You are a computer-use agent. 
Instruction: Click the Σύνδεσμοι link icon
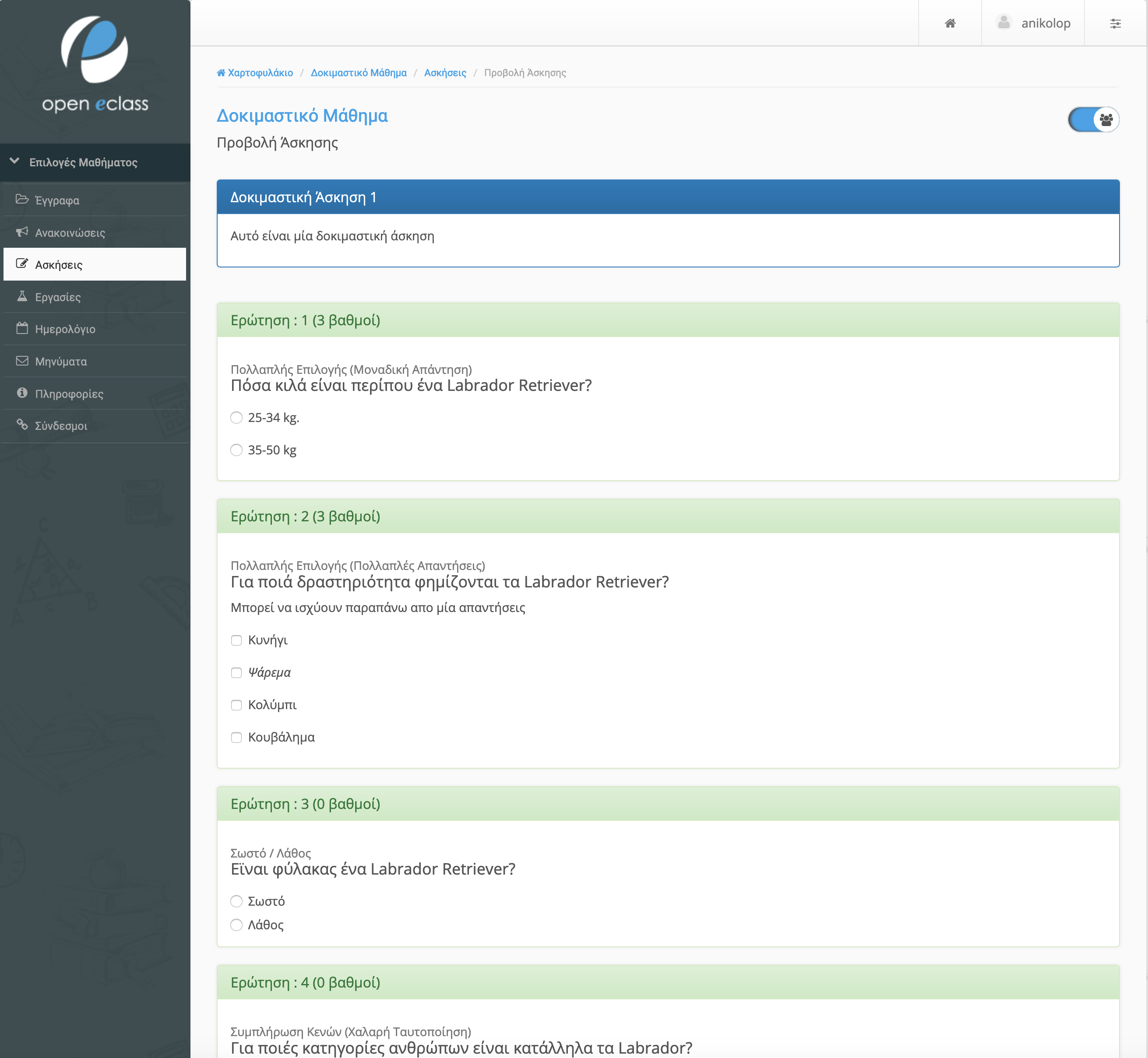(22, 425)
